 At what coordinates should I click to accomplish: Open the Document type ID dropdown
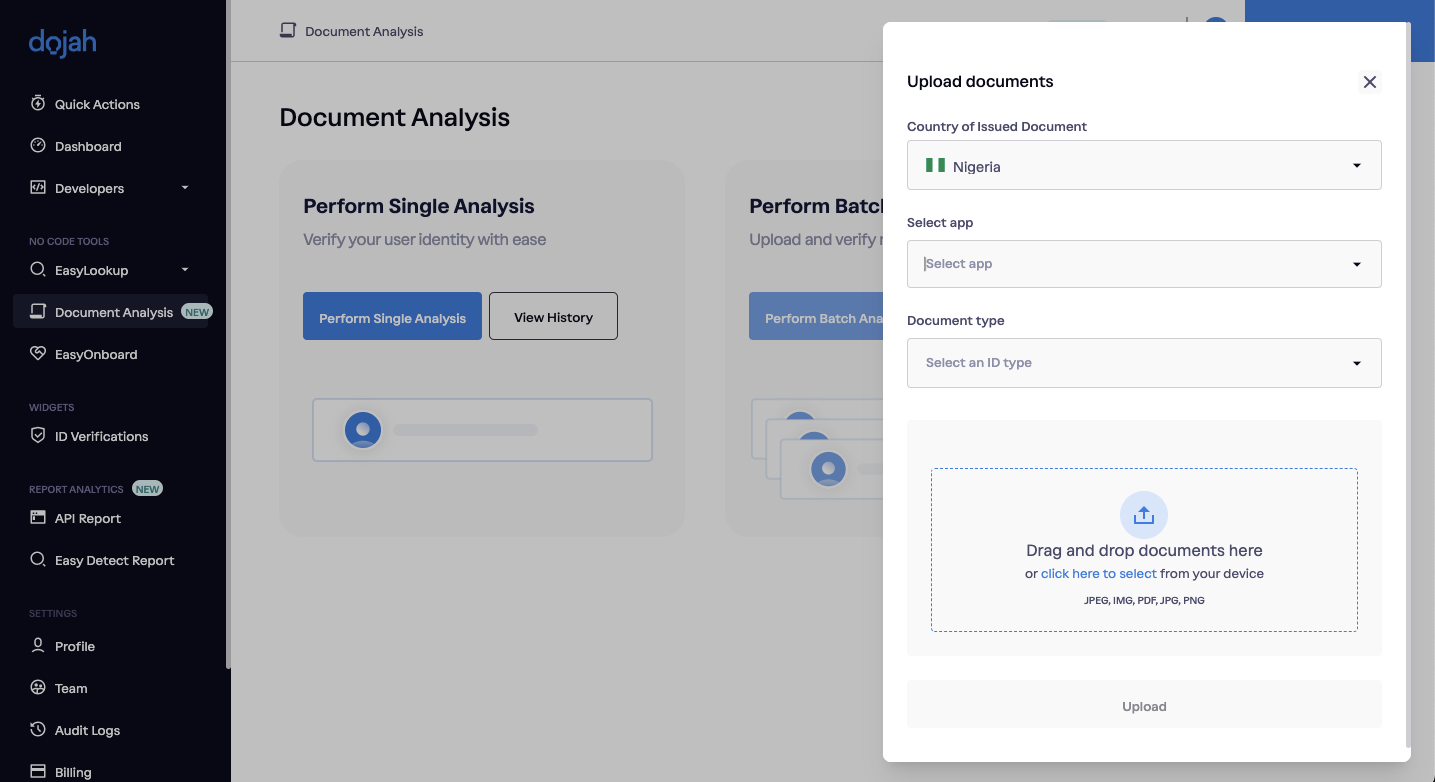(x=1143, y=363)
